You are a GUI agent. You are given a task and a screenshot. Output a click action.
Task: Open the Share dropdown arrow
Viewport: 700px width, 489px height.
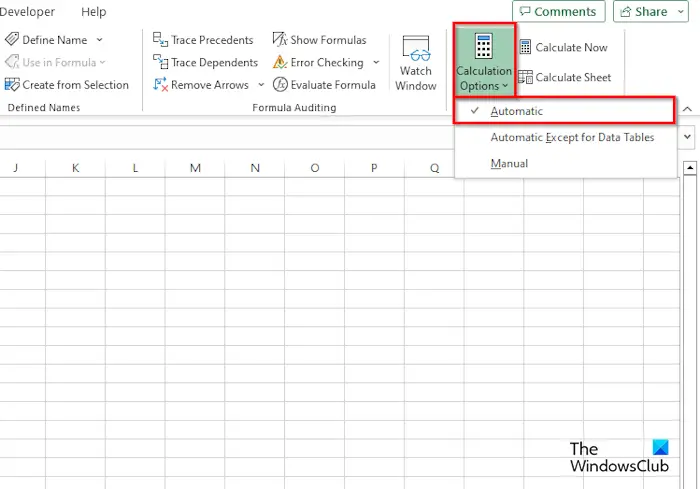[681, 12]
